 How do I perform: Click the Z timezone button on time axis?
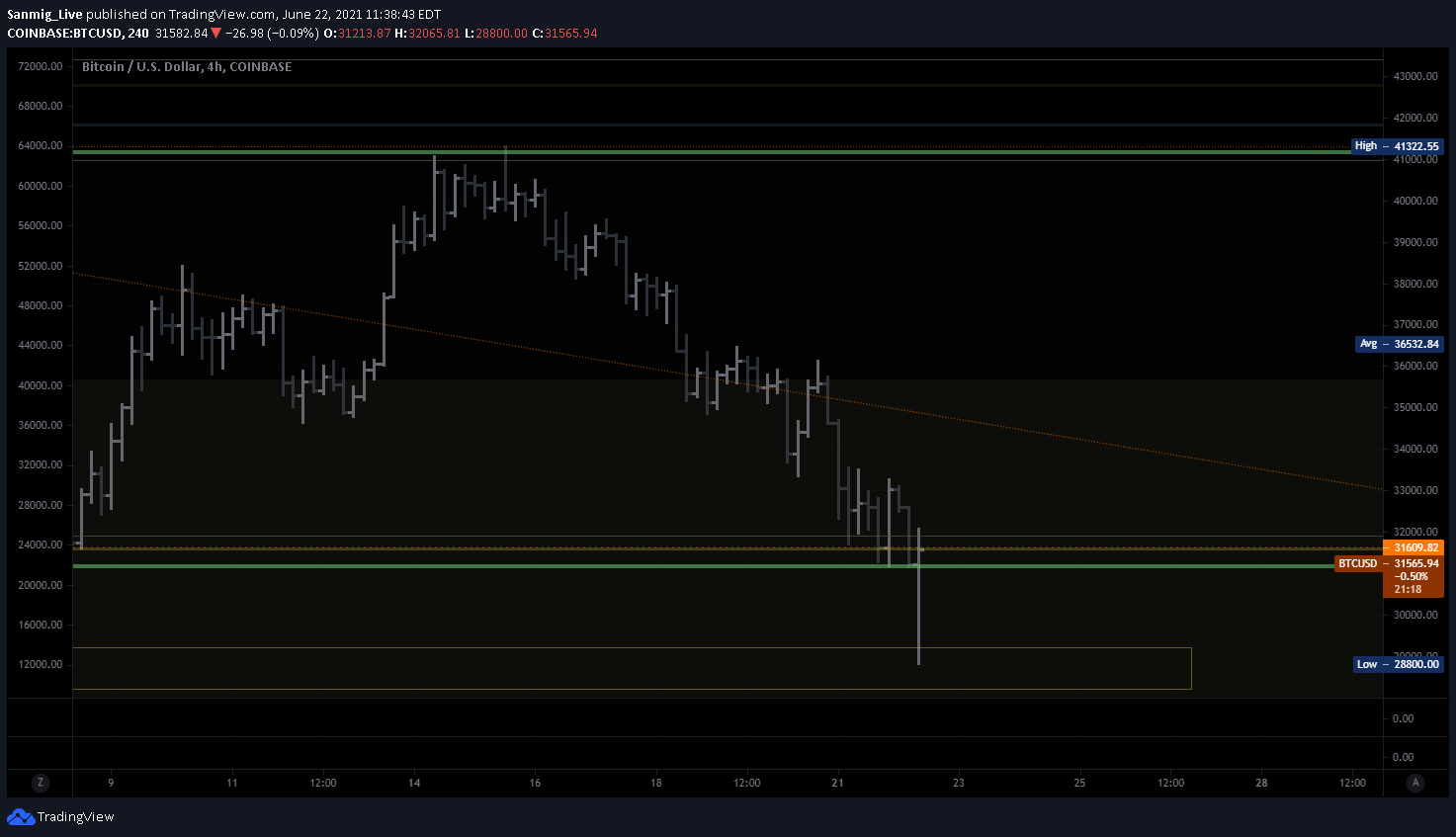(x=41, y=783)
